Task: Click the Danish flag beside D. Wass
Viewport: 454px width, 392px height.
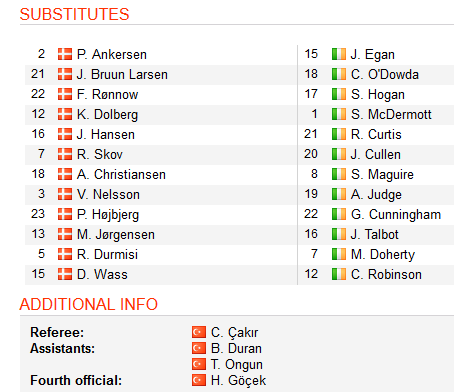Action: (65, 274)
